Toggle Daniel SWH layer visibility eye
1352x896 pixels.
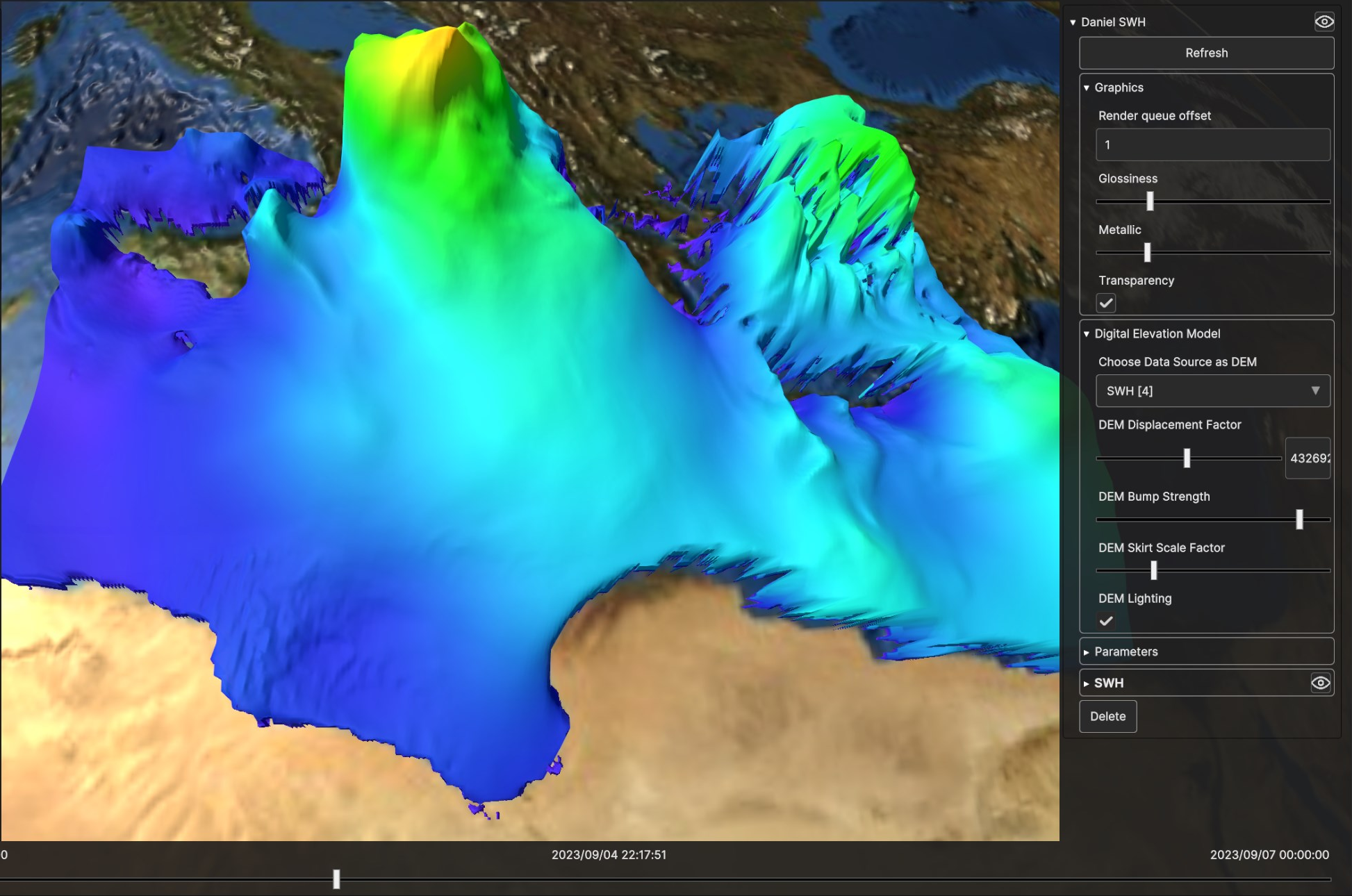pos(1324,22)
